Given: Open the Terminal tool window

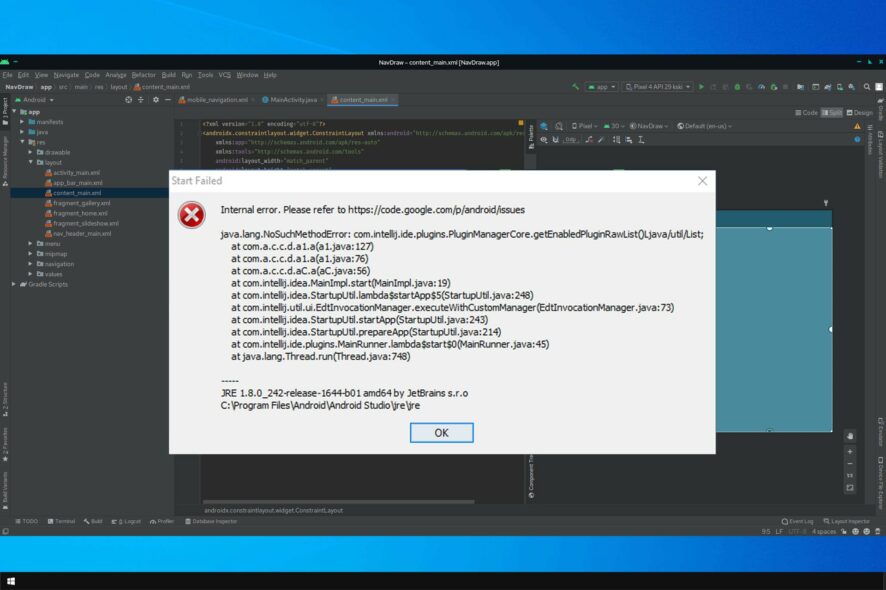Looking at the screenshot, I should [x=61, y=522].
